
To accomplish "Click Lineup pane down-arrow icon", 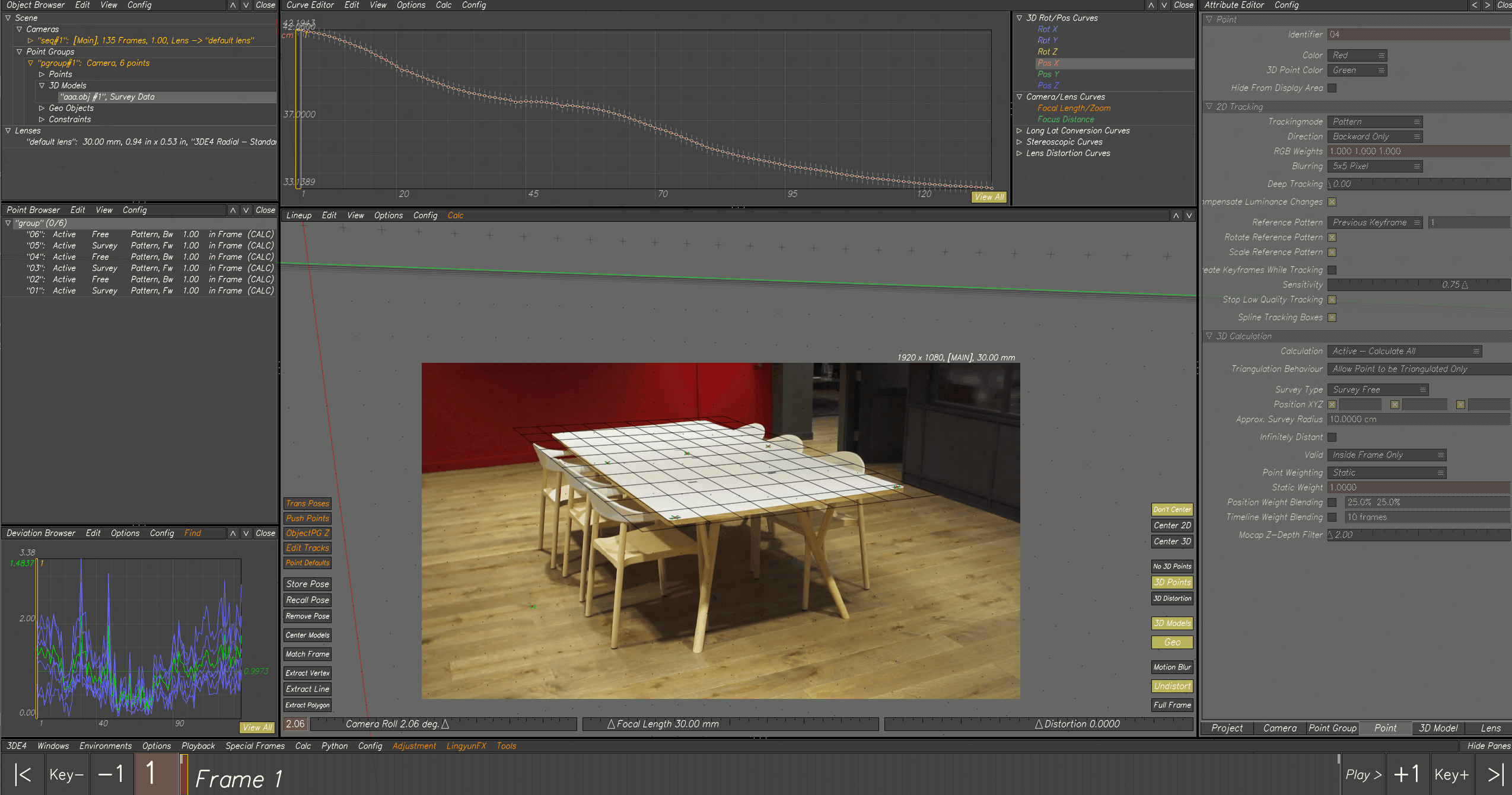I will pyautogui.click(x=1189, y=216).
